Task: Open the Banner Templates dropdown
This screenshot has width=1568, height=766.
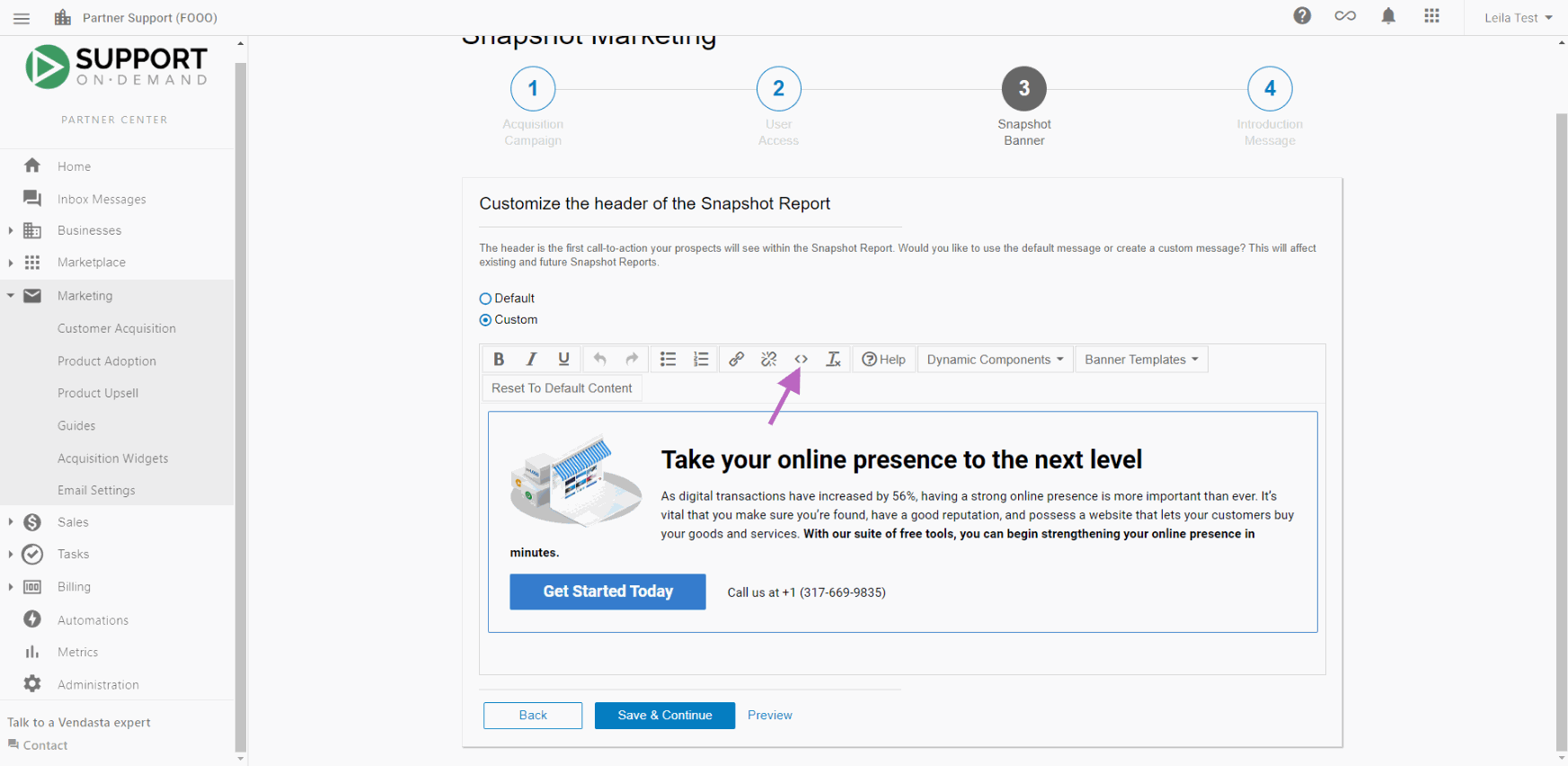Action: 1141,359
